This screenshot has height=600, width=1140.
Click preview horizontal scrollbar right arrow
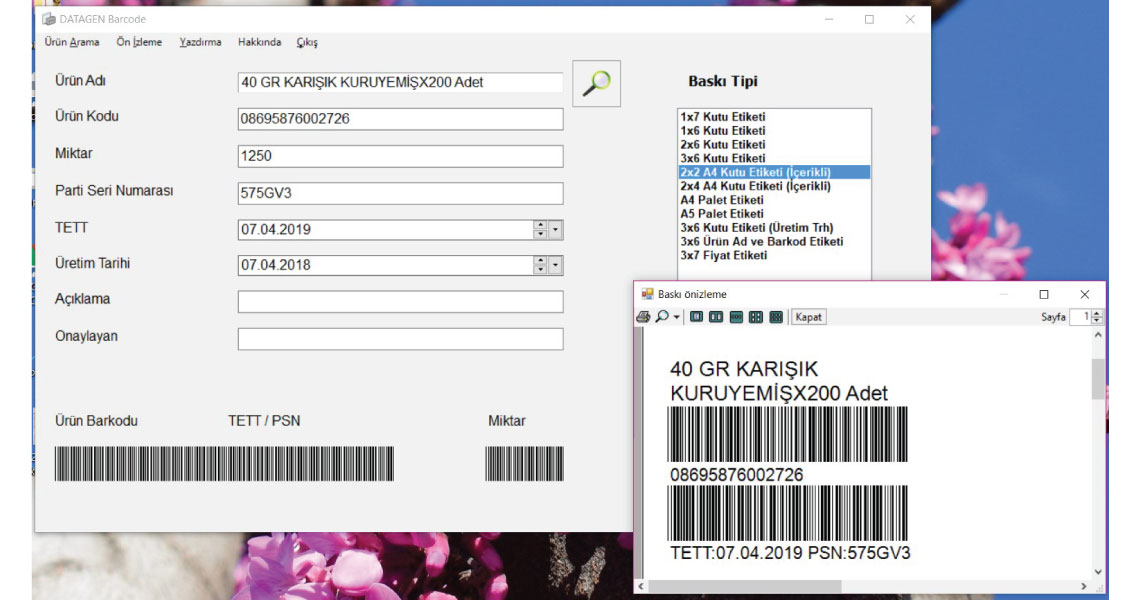click(1084, 586)
